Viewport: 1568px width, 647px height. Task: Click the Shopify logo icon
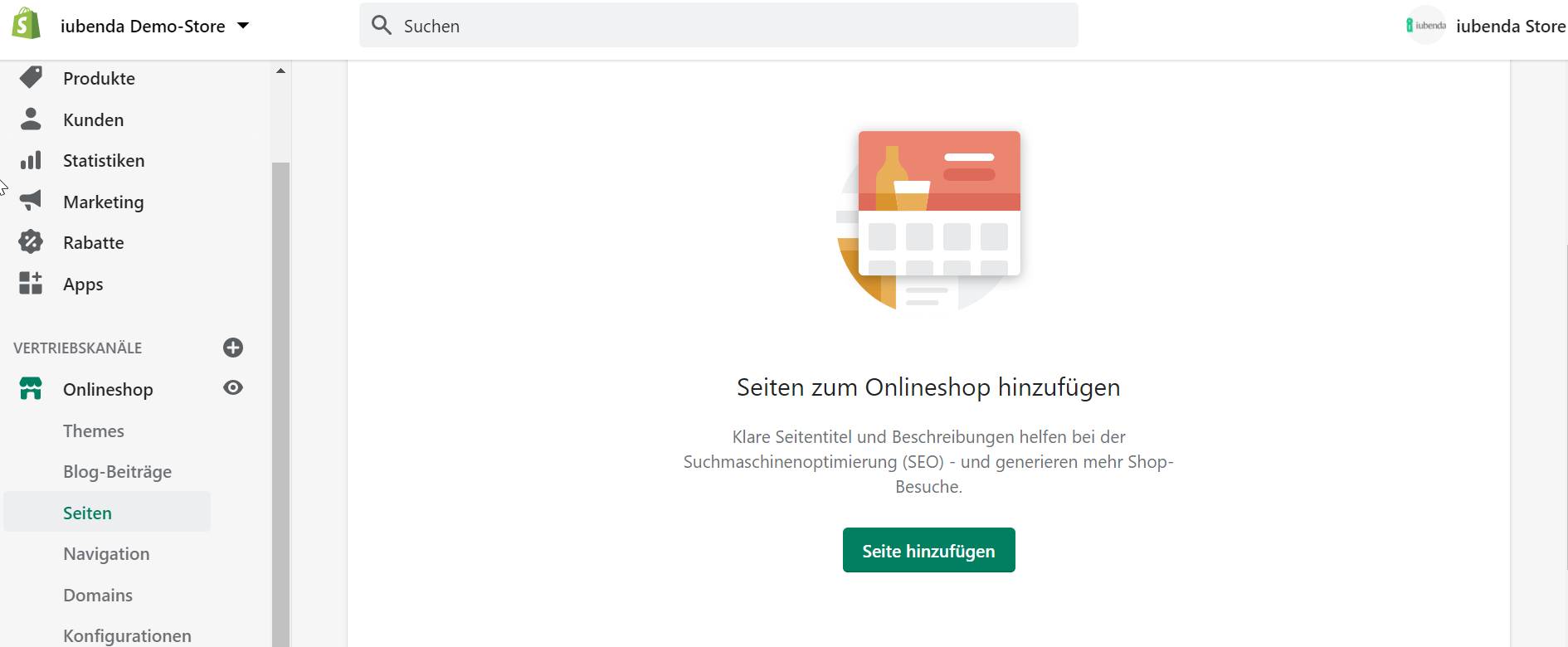tap(26, 24)
